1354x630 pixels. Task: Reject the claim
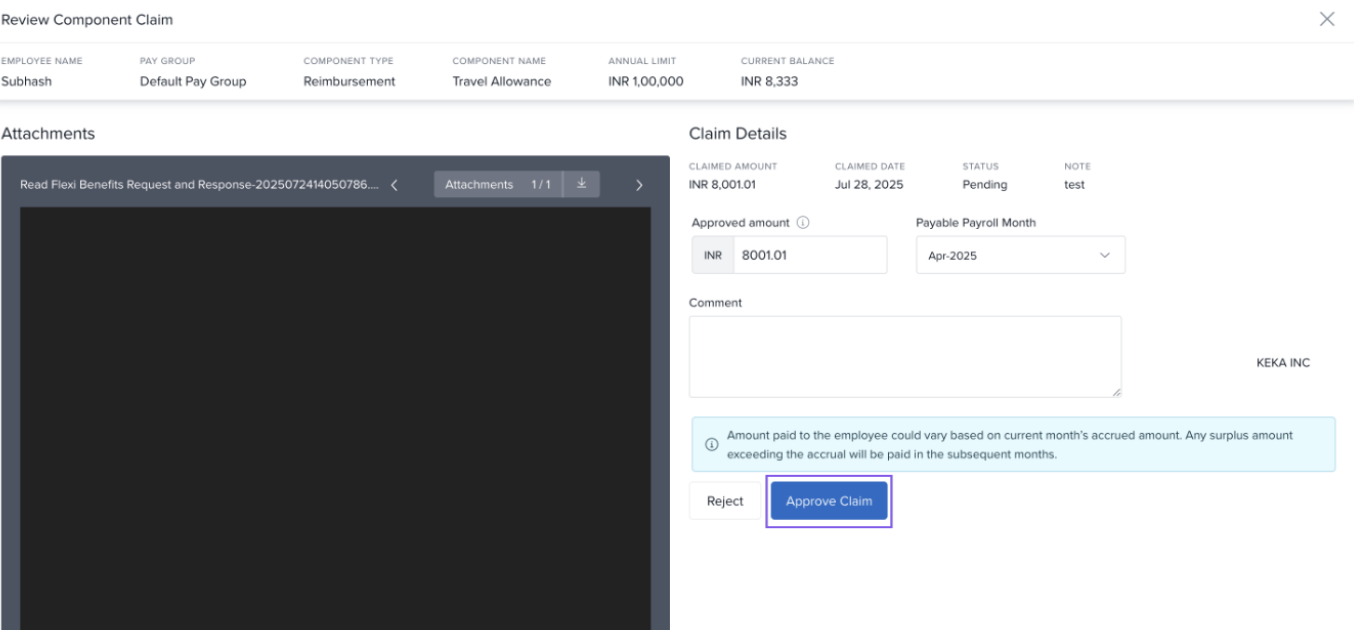click(725, 501)
